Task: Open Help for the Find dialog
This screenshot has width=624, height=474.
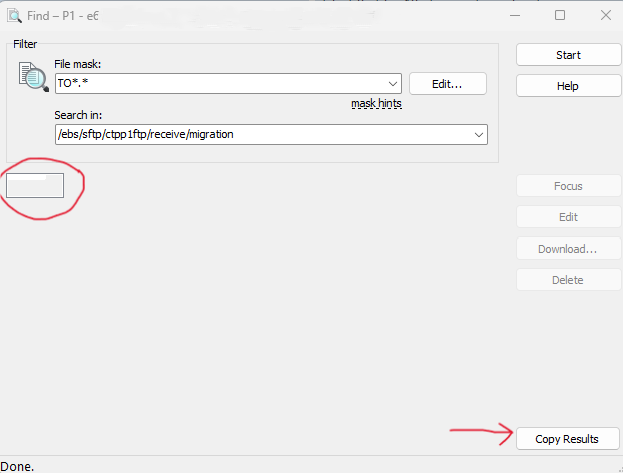Action: tap(568, 86)
